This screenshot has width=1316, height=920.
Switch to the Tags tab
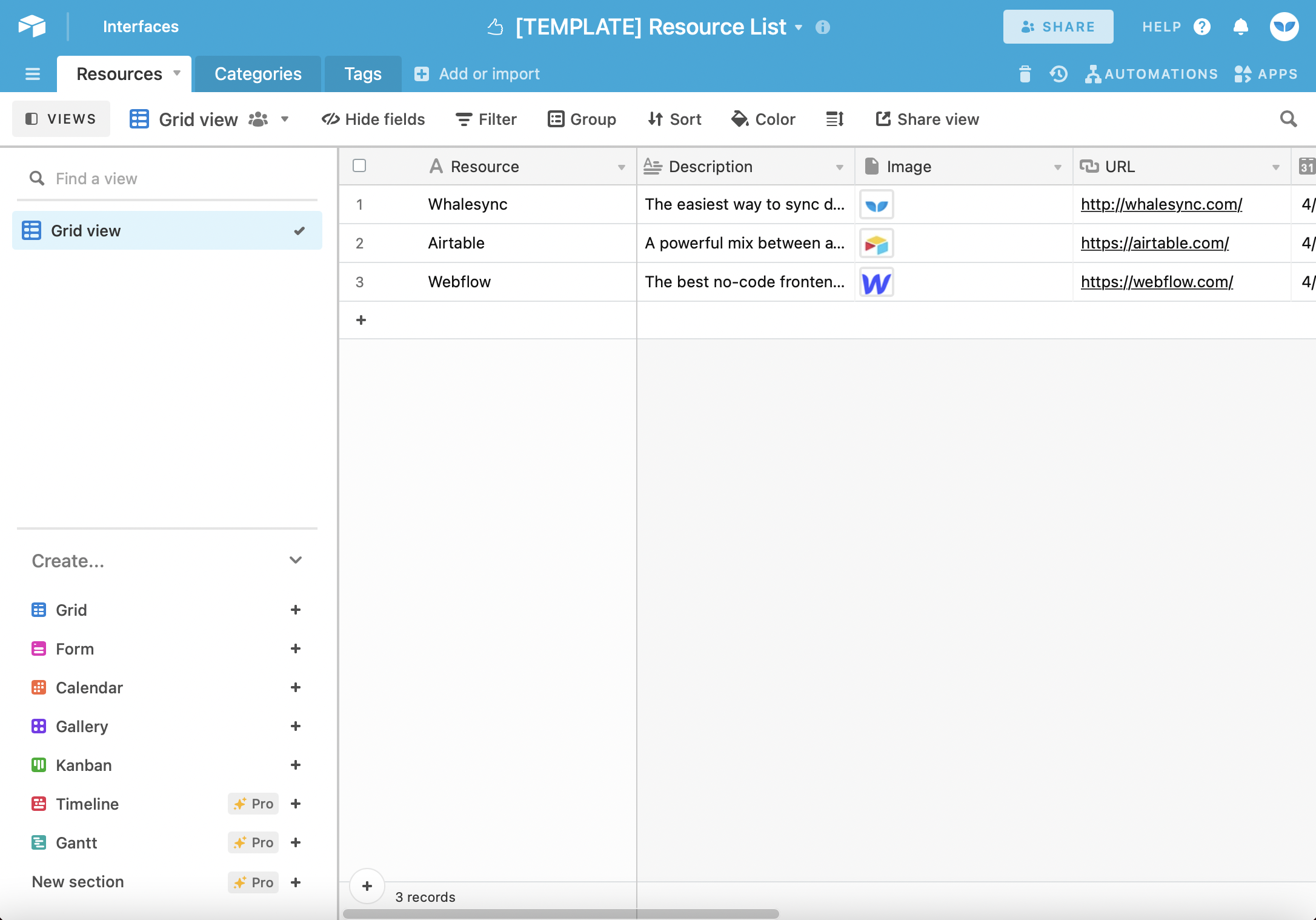click(x=362, y=73)
